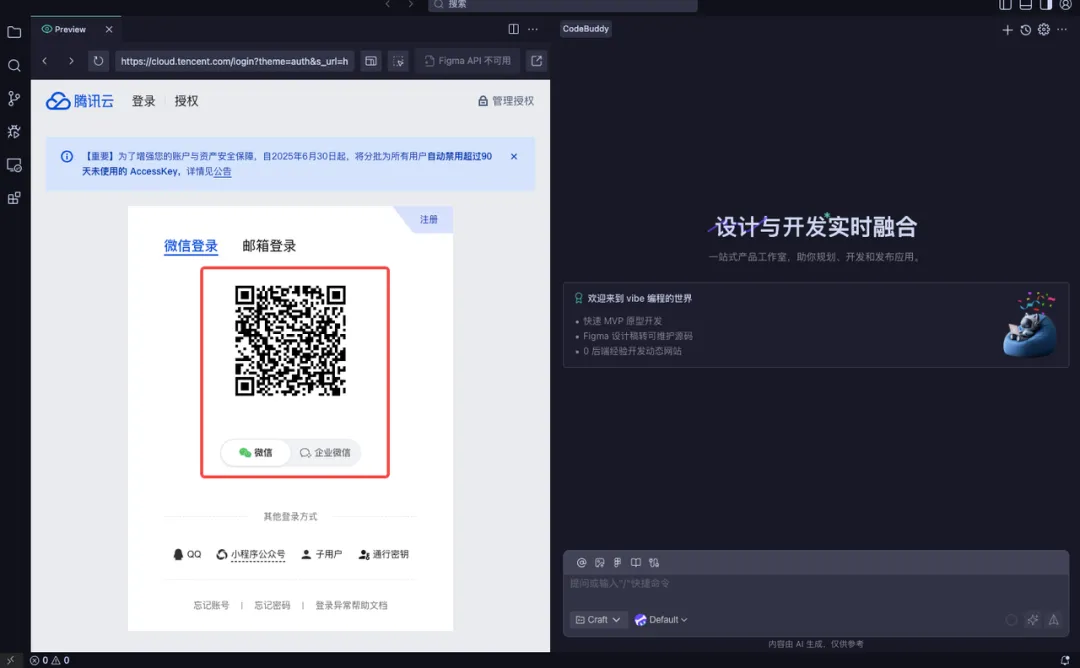Click the Figma API 不可用 button
Screen dimensions: 1080x668
pos(468,61)
